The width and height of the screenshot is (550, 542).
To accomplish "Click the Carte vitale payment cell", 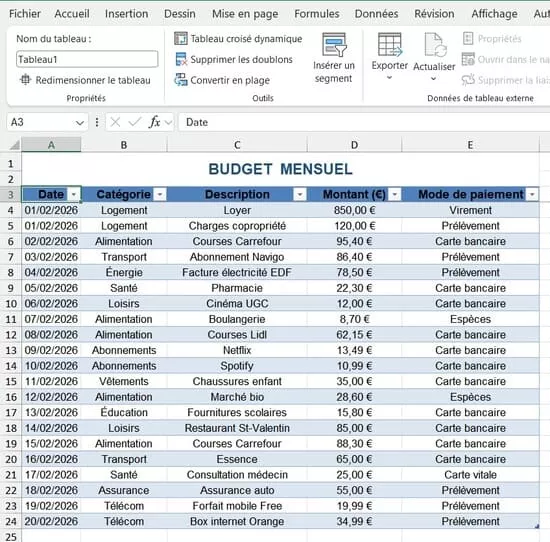I will tap(470, 475).
